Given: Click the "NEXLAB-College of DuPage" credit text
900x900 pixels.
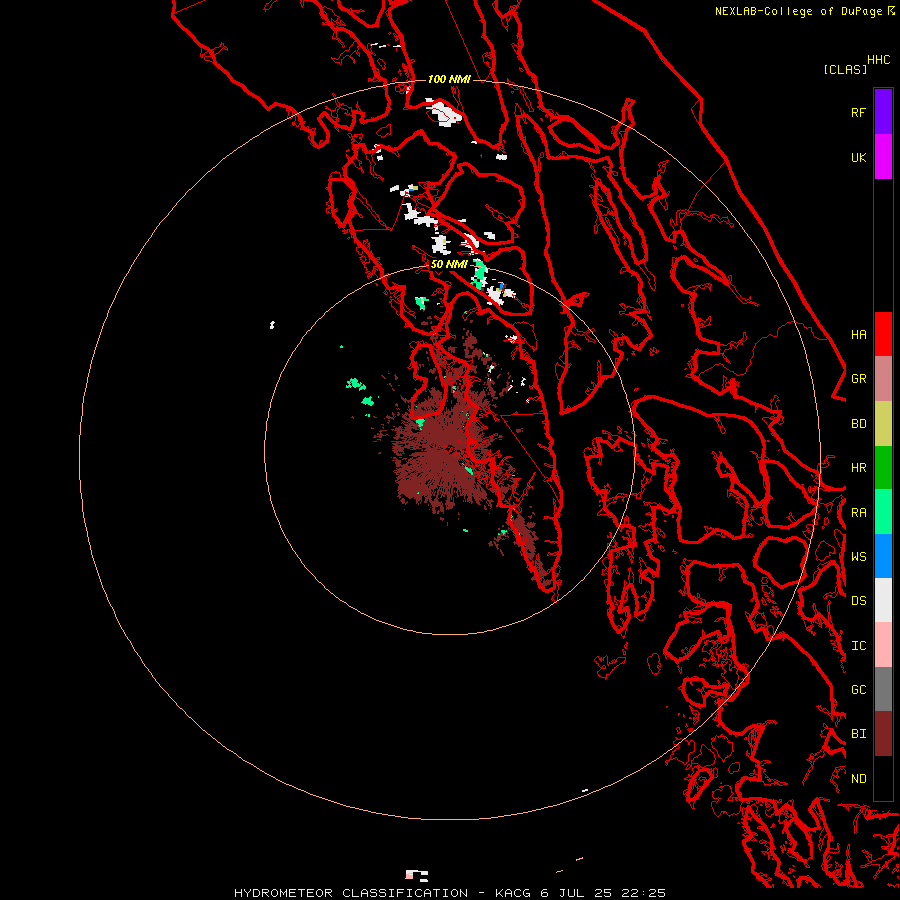Looking at the screenshot, I should (x=798, y=11).
